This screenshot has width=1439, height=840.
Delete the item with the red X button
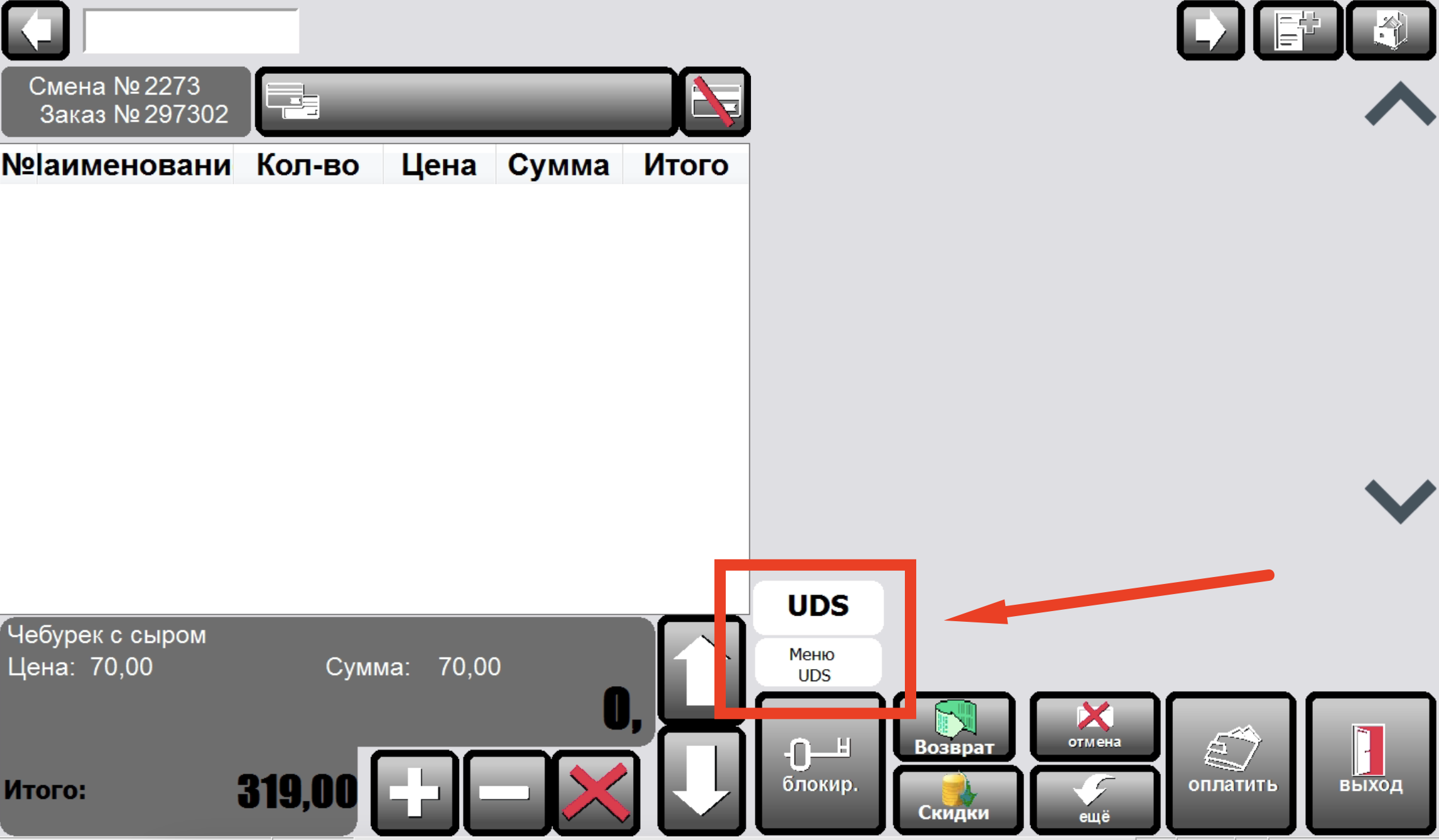[597, 792]
